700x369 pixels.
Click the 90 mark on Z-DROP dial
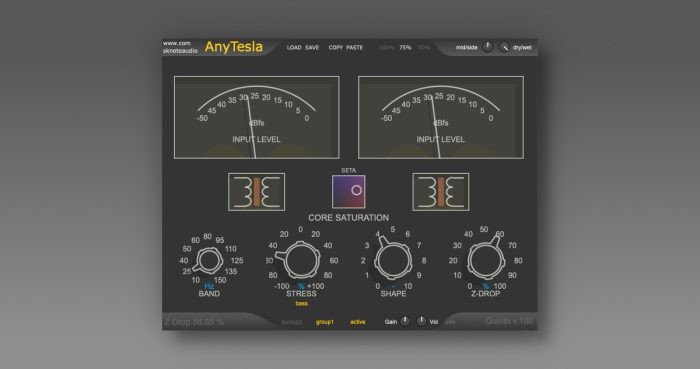tap(512, 275)
